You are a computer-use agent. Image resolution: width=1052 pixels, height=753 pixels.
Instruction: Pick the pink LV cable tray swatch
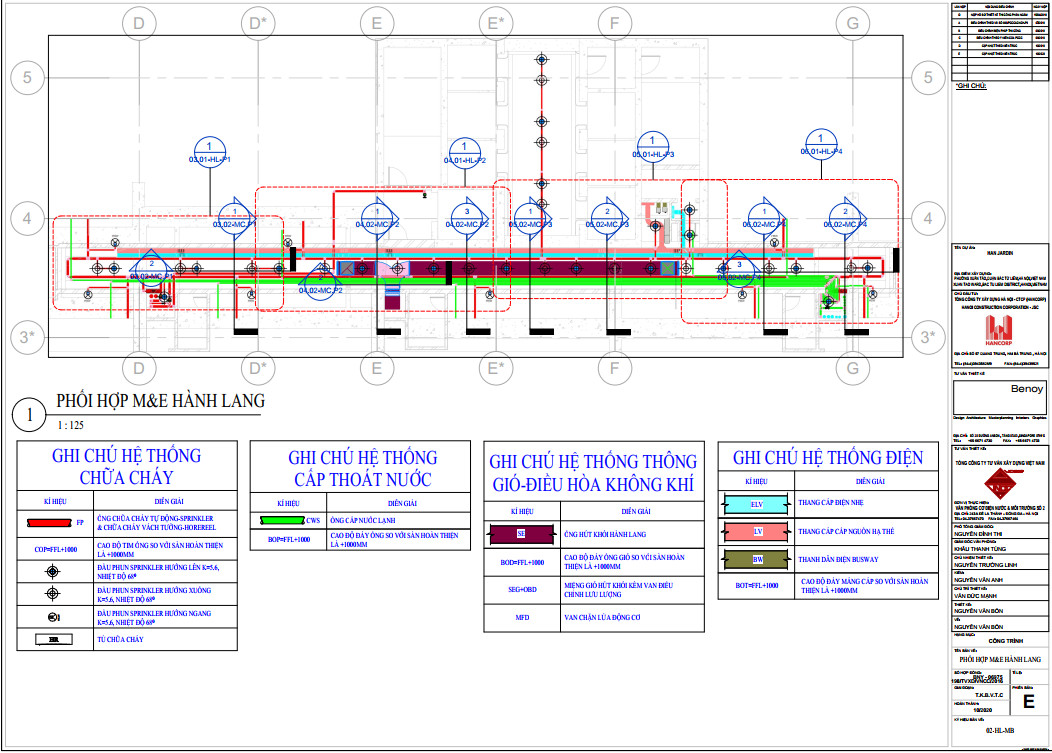[756, 531]
